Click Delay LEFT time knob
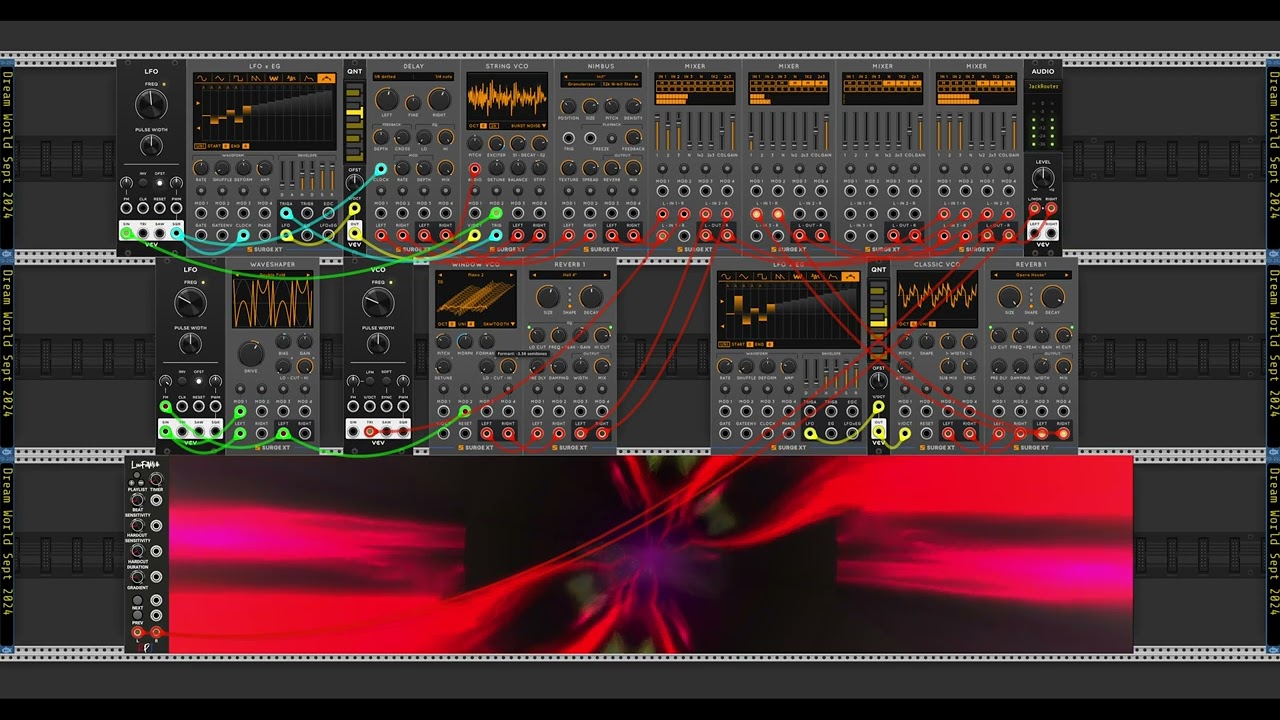Screen dimensions: 1280x720 tap(386, 100)
